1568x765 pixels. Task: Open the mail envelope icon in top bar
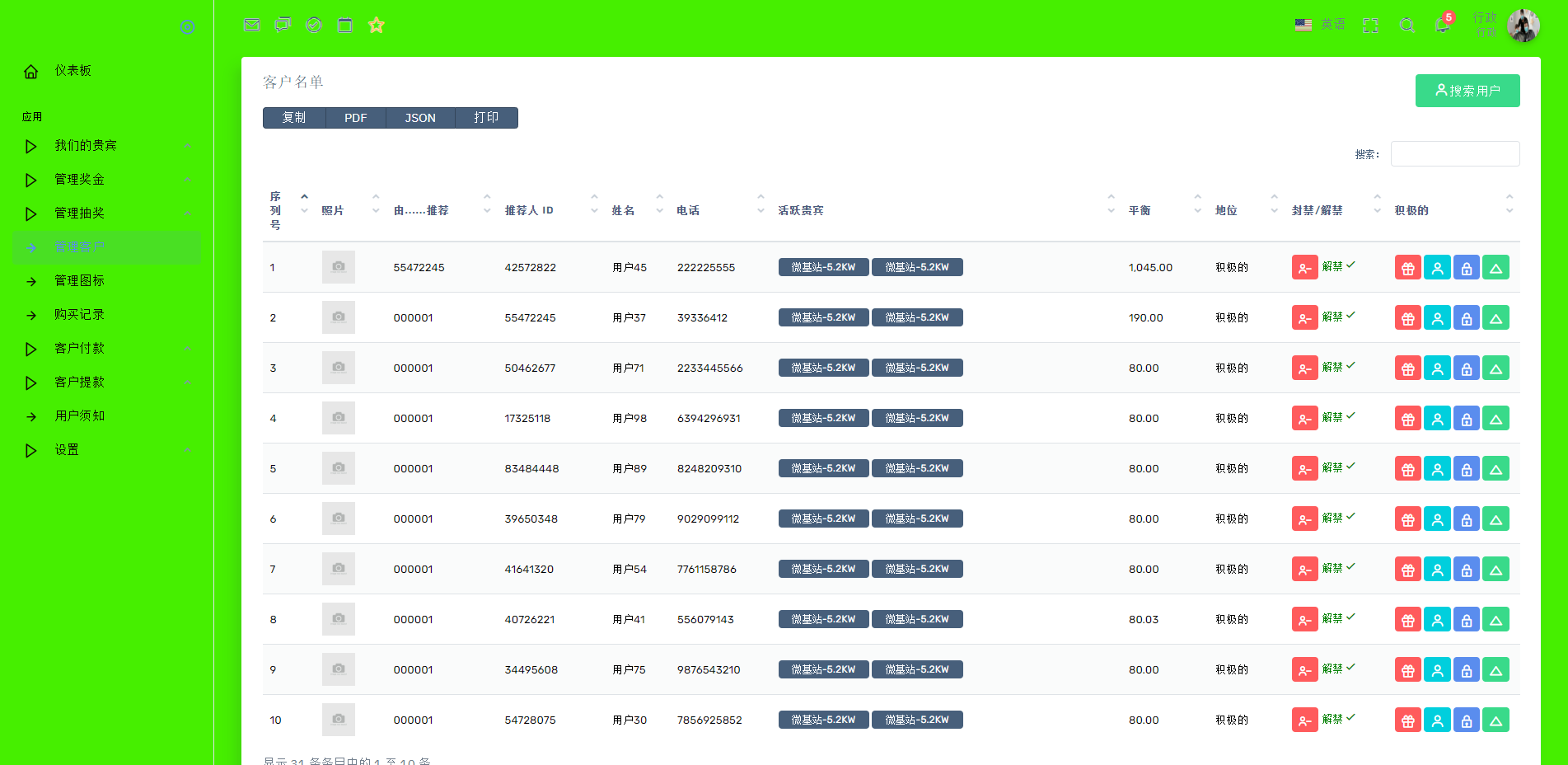pyautogui.click(x=252, y=25)
